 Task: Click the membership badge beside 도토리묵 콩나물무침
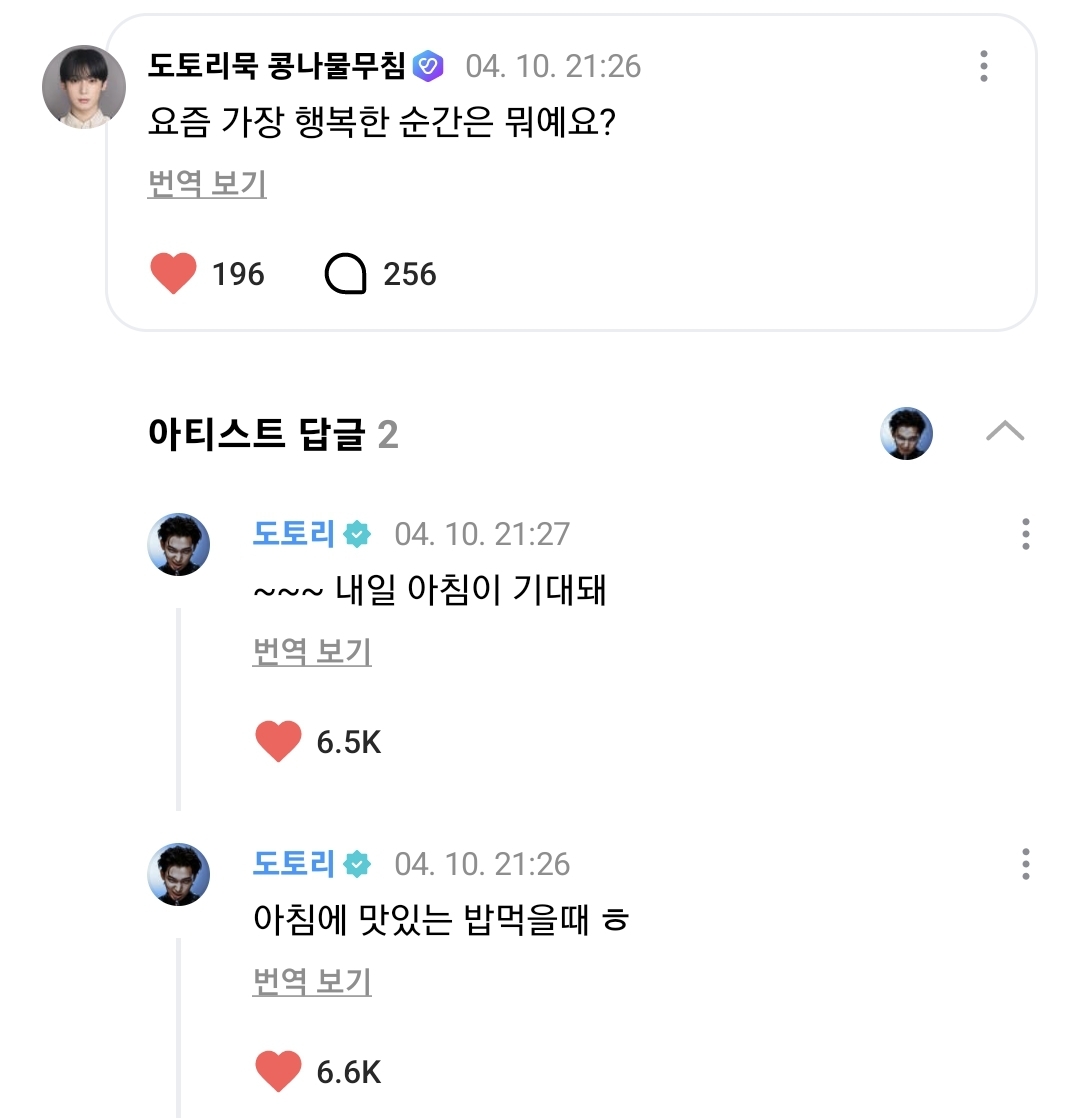click(427, 66)
